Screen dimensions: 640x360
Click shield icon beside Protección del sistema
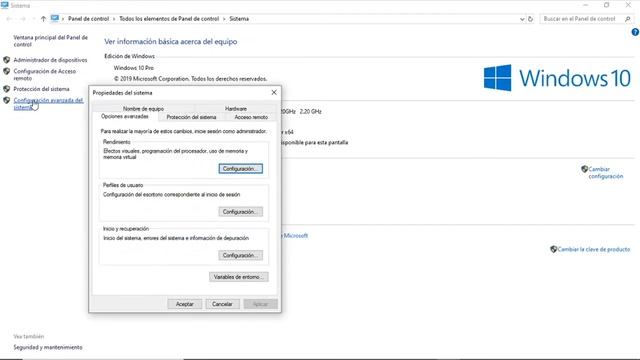(7, 89)
